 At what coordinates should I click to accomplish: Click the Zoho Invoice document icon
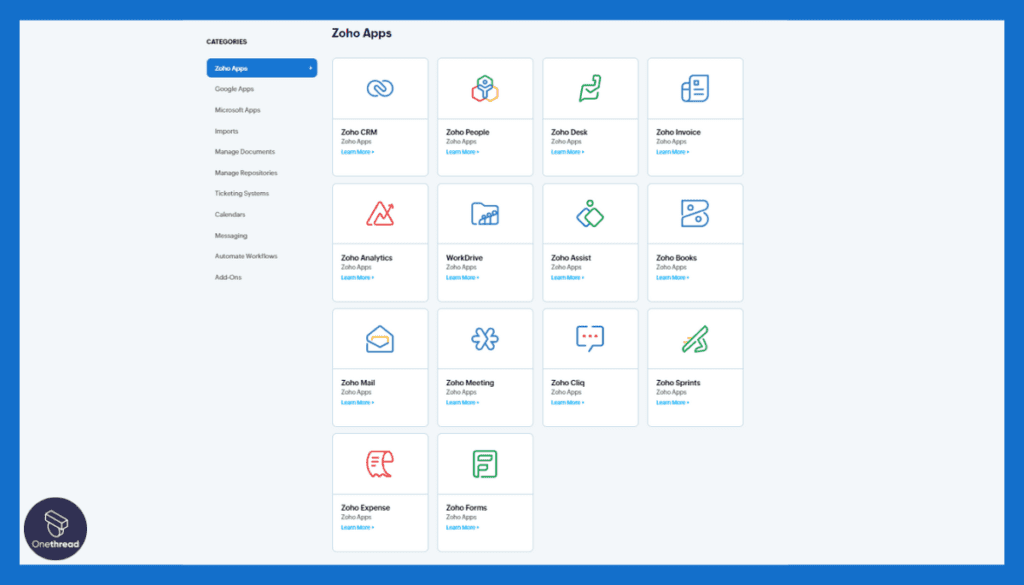click(x=695, y=88)
